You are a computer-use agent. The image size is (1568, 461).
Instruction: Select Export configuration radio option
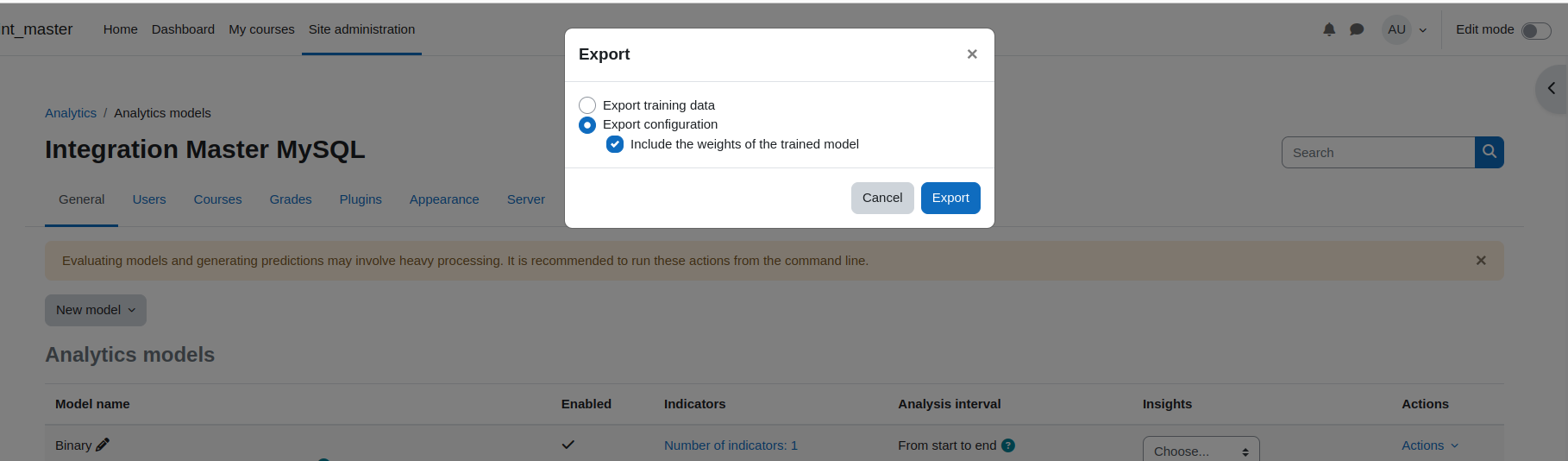point(587,125)
